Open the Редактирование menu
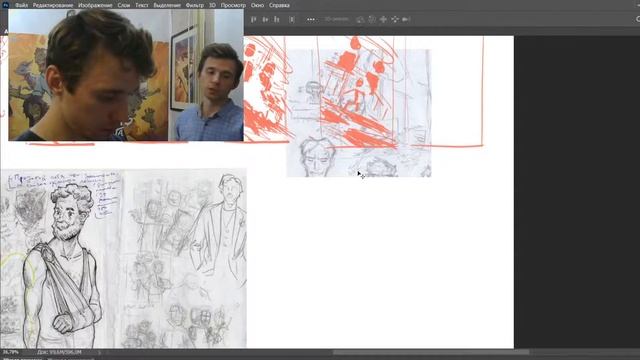This screenshot has height=360, width=640. pyautogui.click(x=53, y=5)
